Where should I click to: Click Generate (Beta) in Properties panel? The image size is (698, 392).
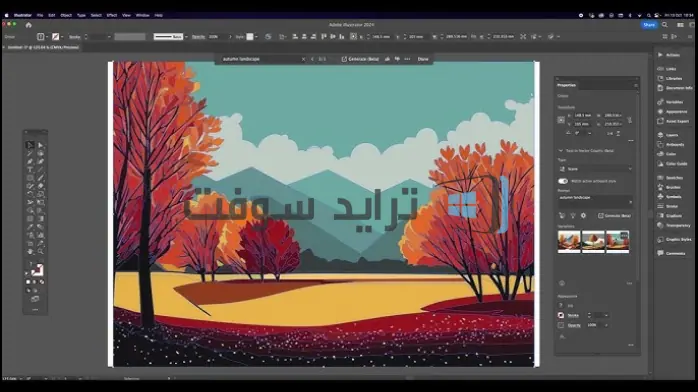[614, 216]
